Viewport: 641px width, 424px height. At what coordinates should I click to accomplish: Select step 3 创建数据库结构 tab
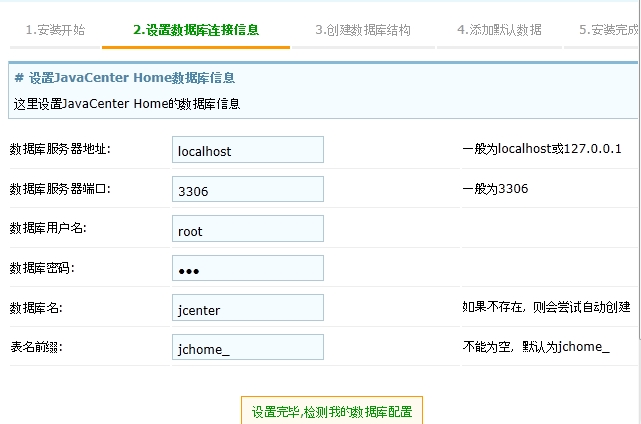pos(363,30)
